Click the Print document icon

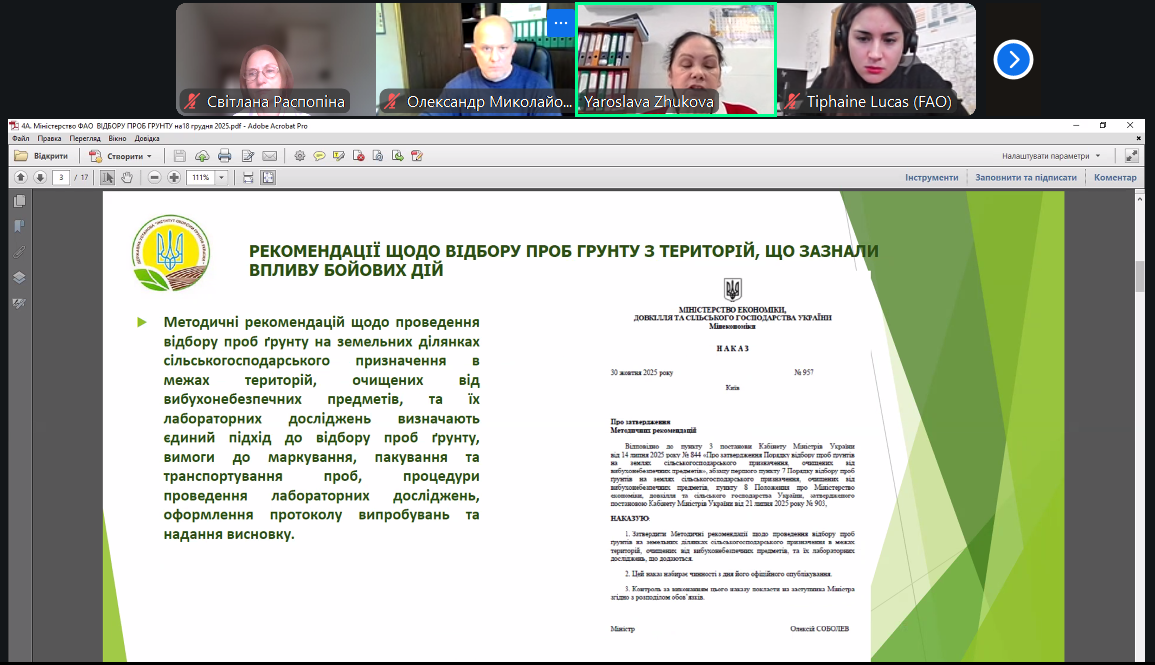(224, 156)
